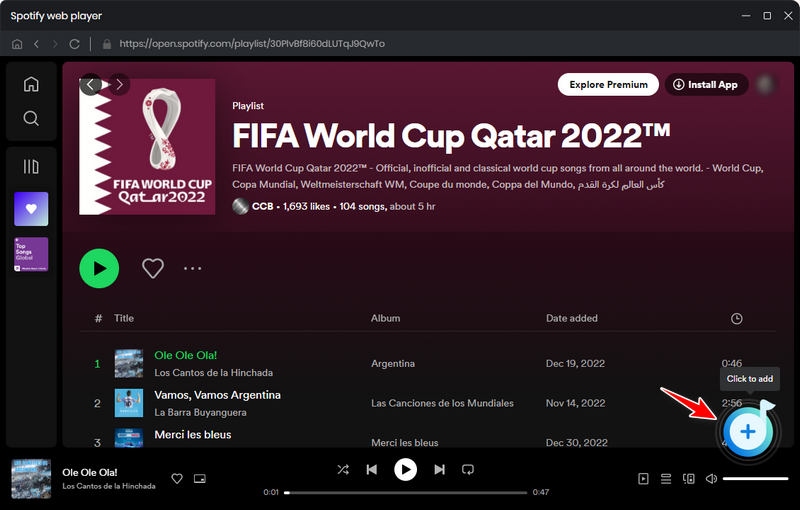The width and height of the screenshot is (800, 510).
Task: Click the lock icon beside the URL
Action: pos(107,44)
